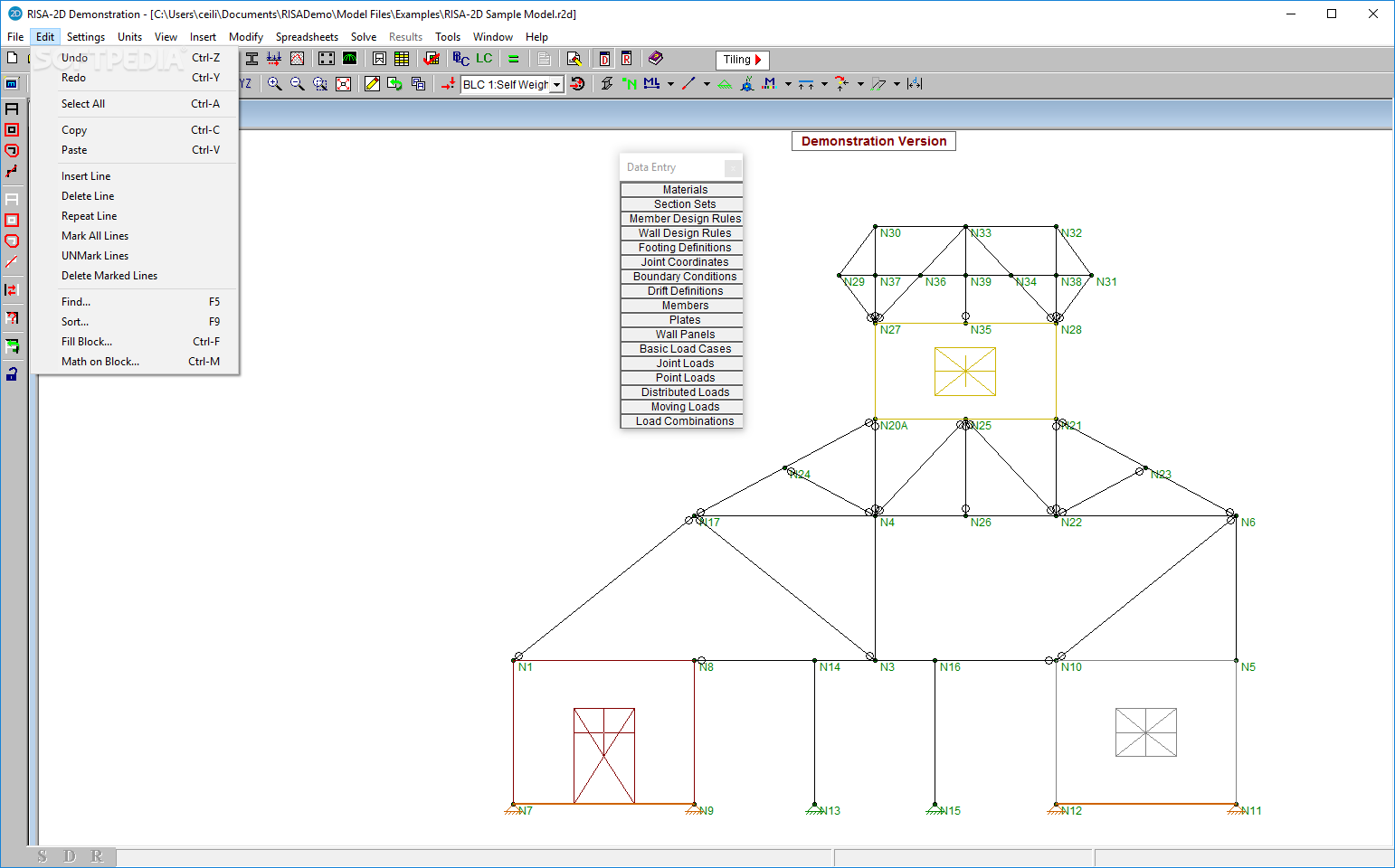Screen dimensions: 1395x868
Task: Click the dimension lines icon in toolbar
Action: [x=915, y=84]
